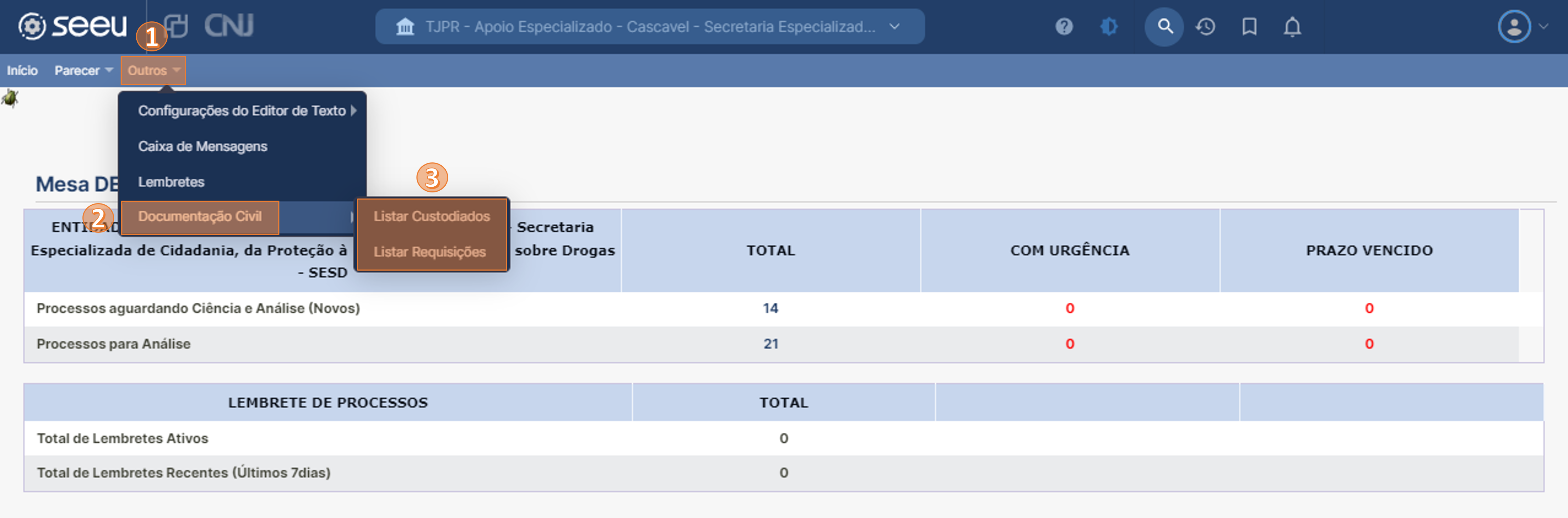Click urgência count for Processos para Análise
Viewport: 1568px width, 518px height.
pyautogui.click(x=1070, y=345)
